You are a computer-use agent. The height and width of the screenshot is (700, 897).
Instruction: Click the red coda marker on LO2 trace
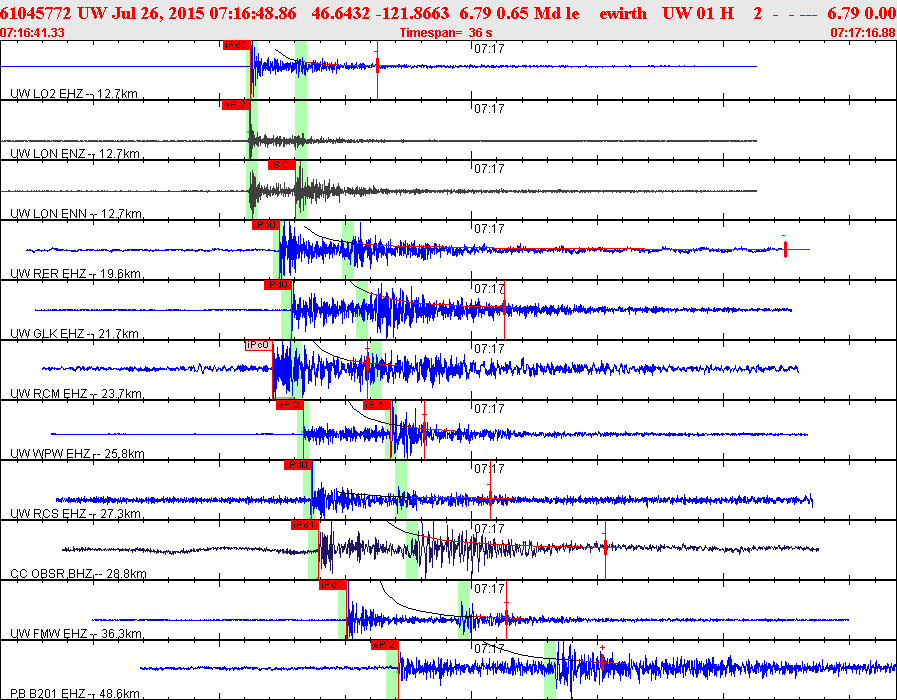[377, 66]
